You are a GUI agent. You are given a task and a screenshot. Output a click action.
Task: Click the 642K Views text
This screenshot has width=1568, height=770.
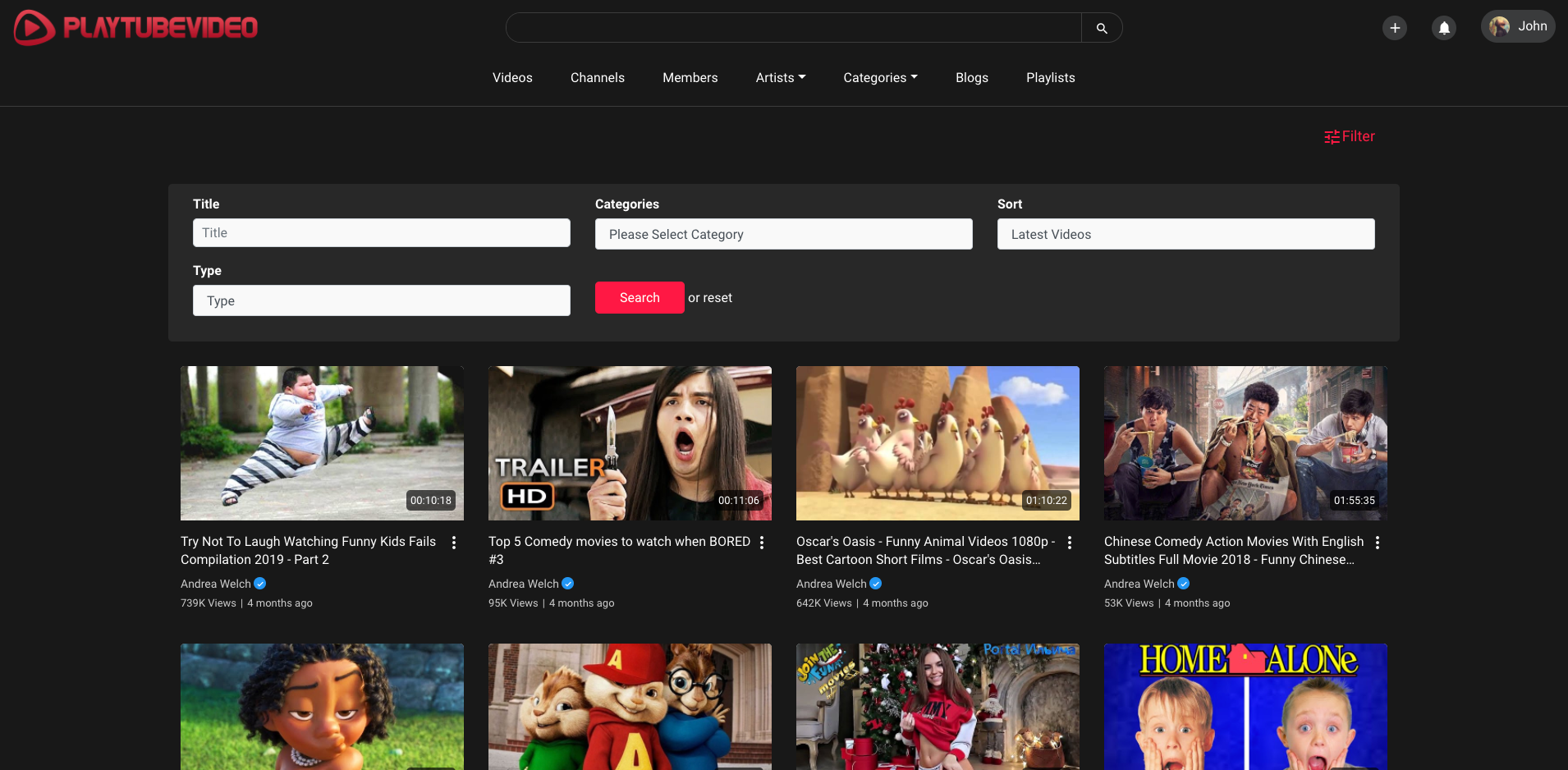(x=824, y=603)
